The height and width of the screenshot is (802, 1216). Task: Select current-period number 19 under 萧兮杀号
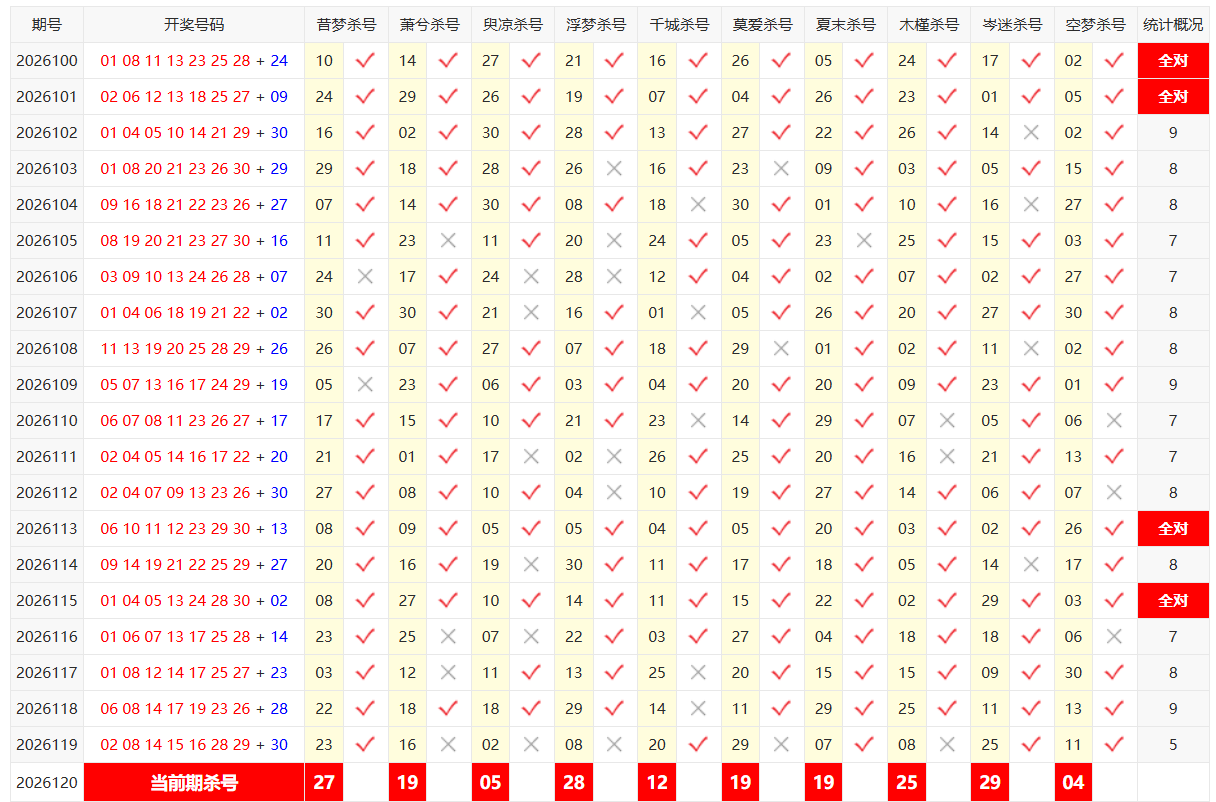click(x=407, y=783)
